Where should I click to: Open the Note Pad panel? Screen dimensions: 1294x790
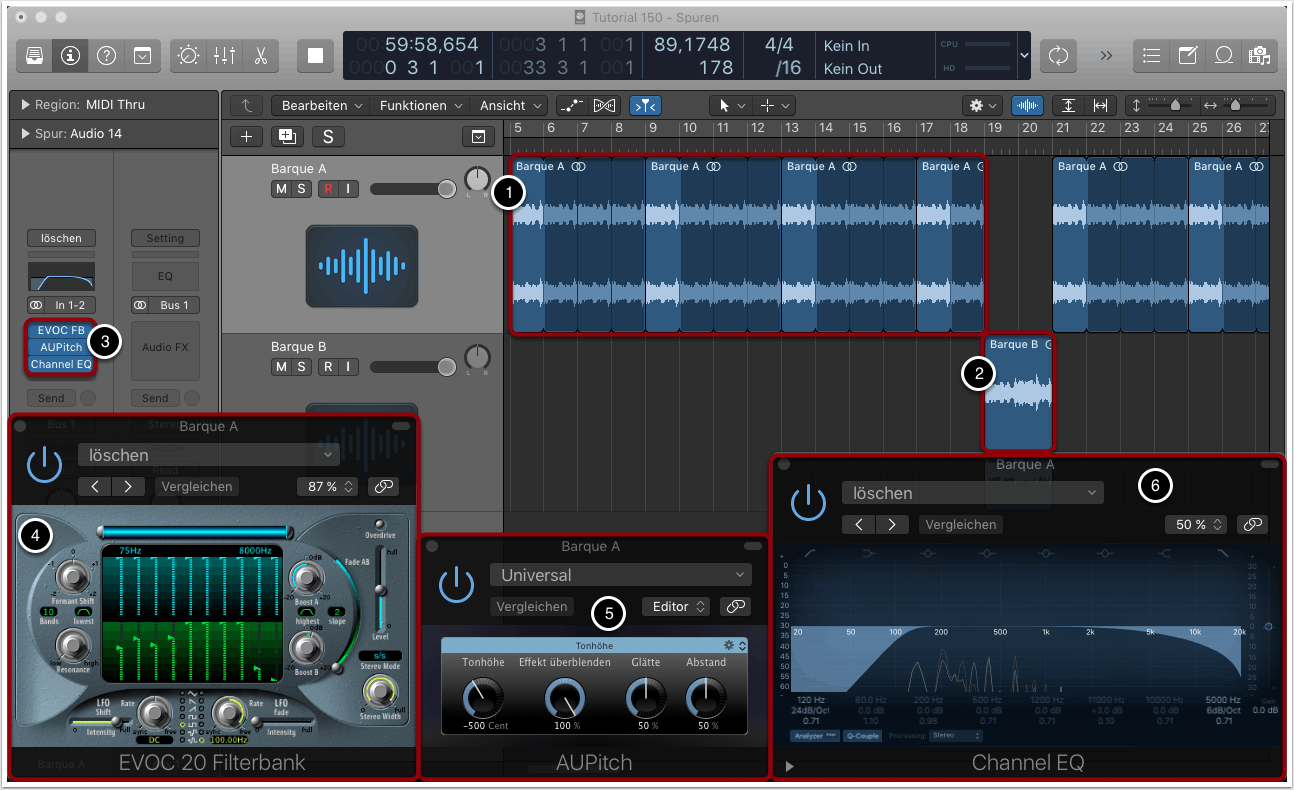[x=1187, y=55]
